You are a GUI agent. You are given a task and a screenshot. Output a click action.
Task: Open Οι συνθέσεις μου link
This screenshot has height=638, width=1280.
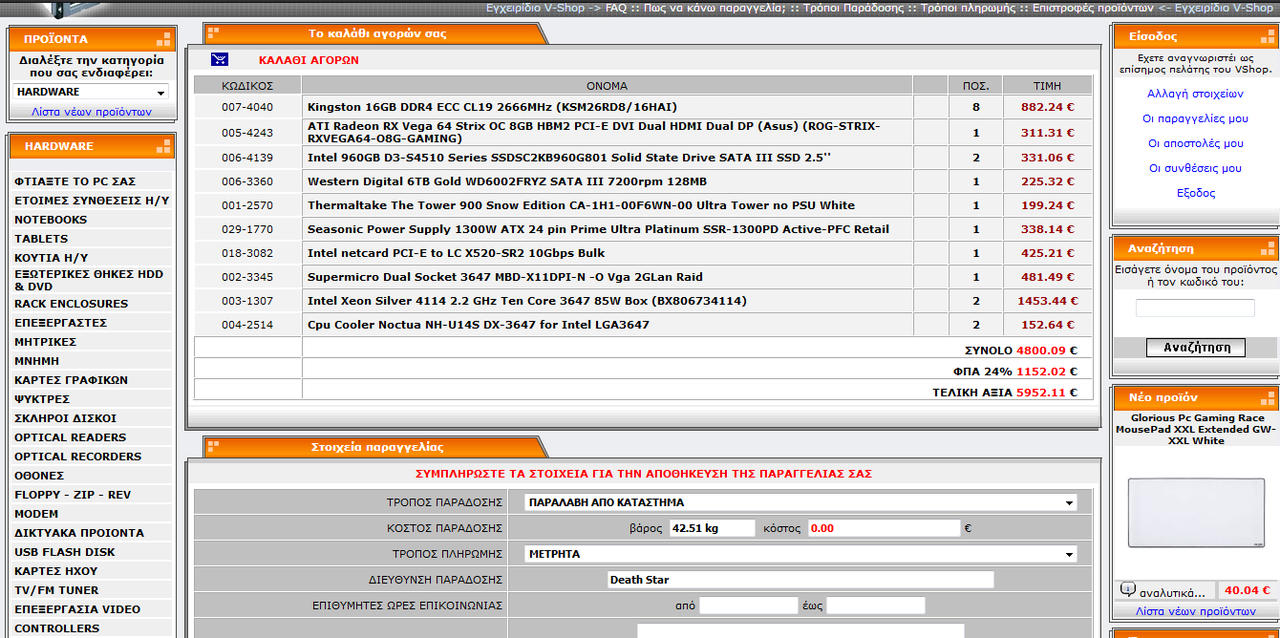[1195, 168]
